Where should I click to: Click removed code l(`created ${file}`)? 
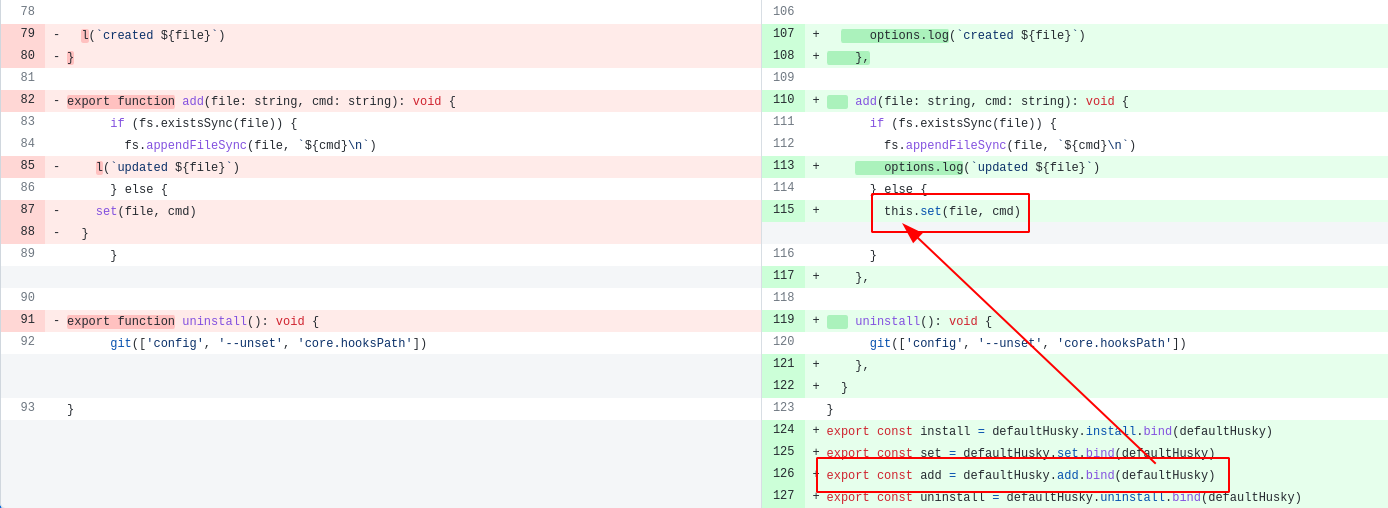(153, 36)
